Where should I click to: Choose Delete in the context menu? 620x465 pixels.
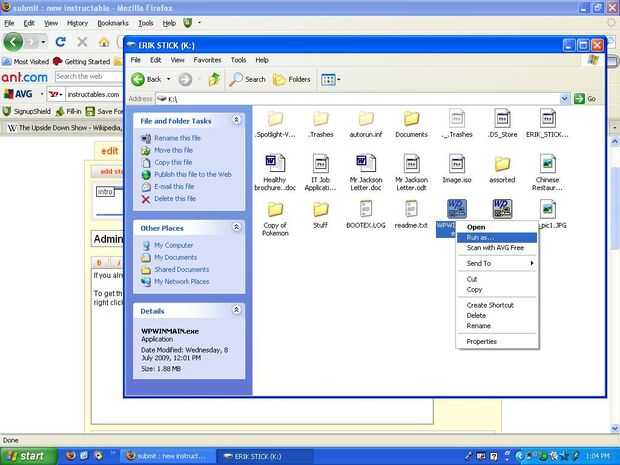click(497, 316)
